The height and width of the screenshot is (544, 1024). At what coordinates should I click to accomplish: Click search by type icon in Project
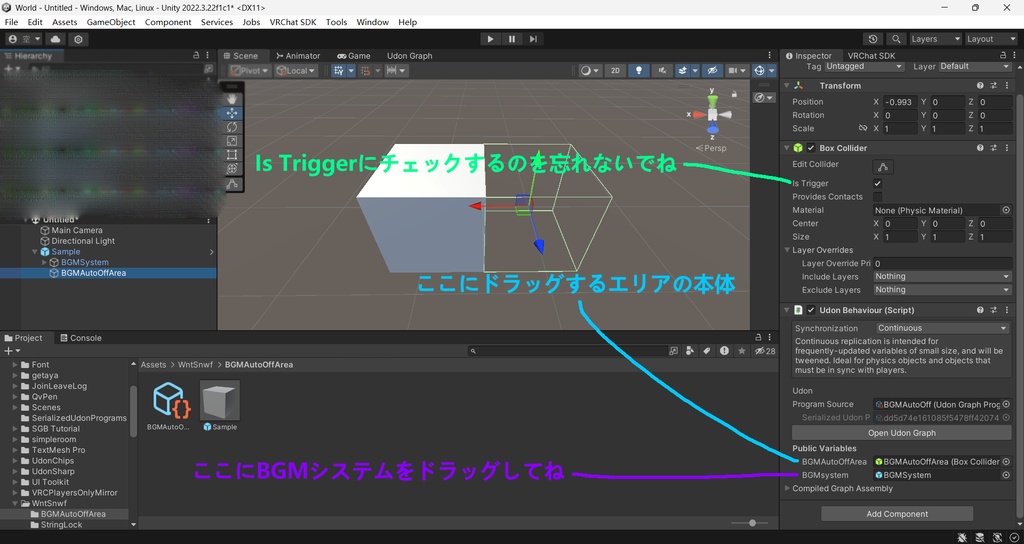(690, 351)
